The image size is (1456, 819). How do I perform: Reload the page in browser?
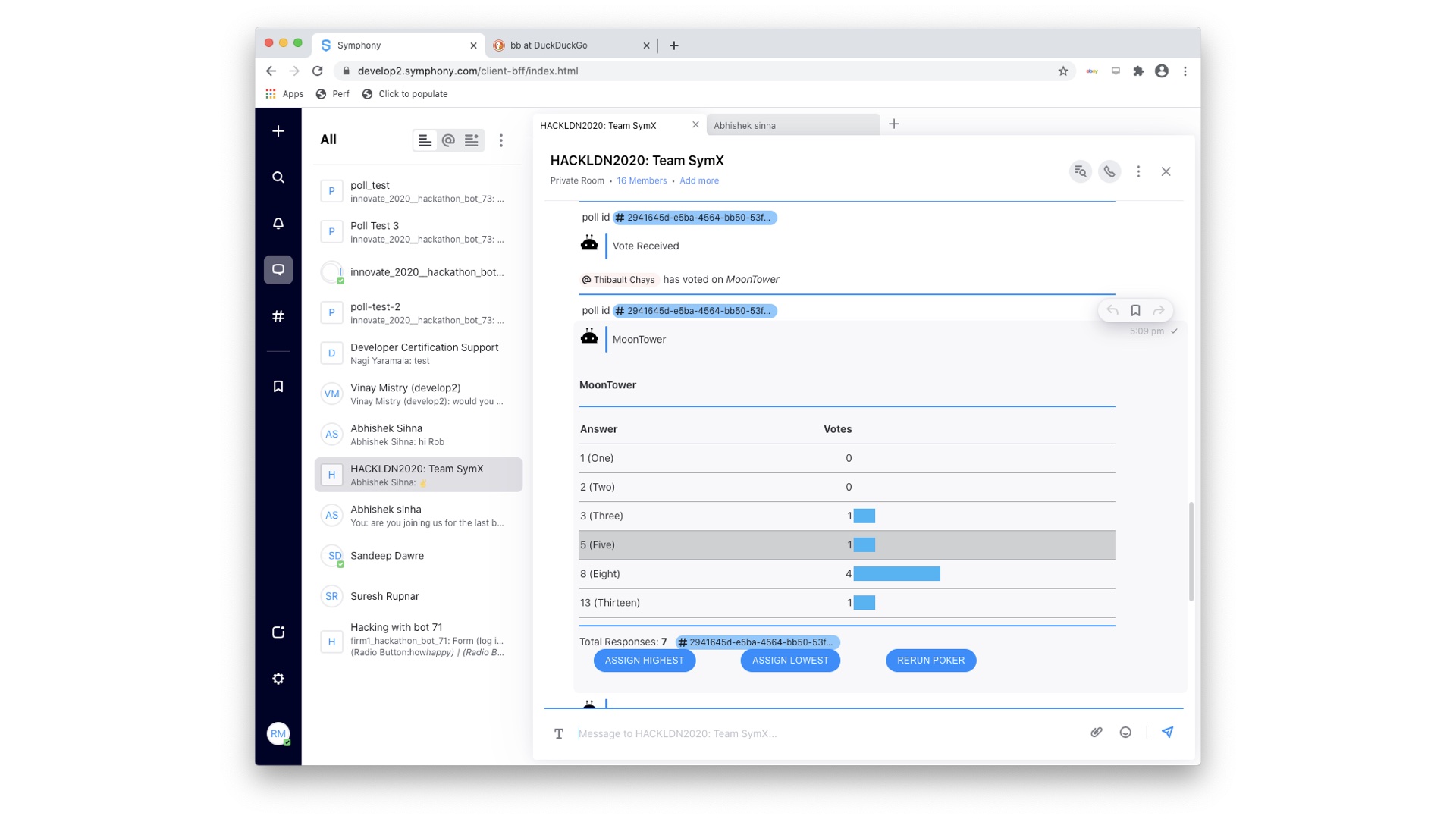(318, 71)
